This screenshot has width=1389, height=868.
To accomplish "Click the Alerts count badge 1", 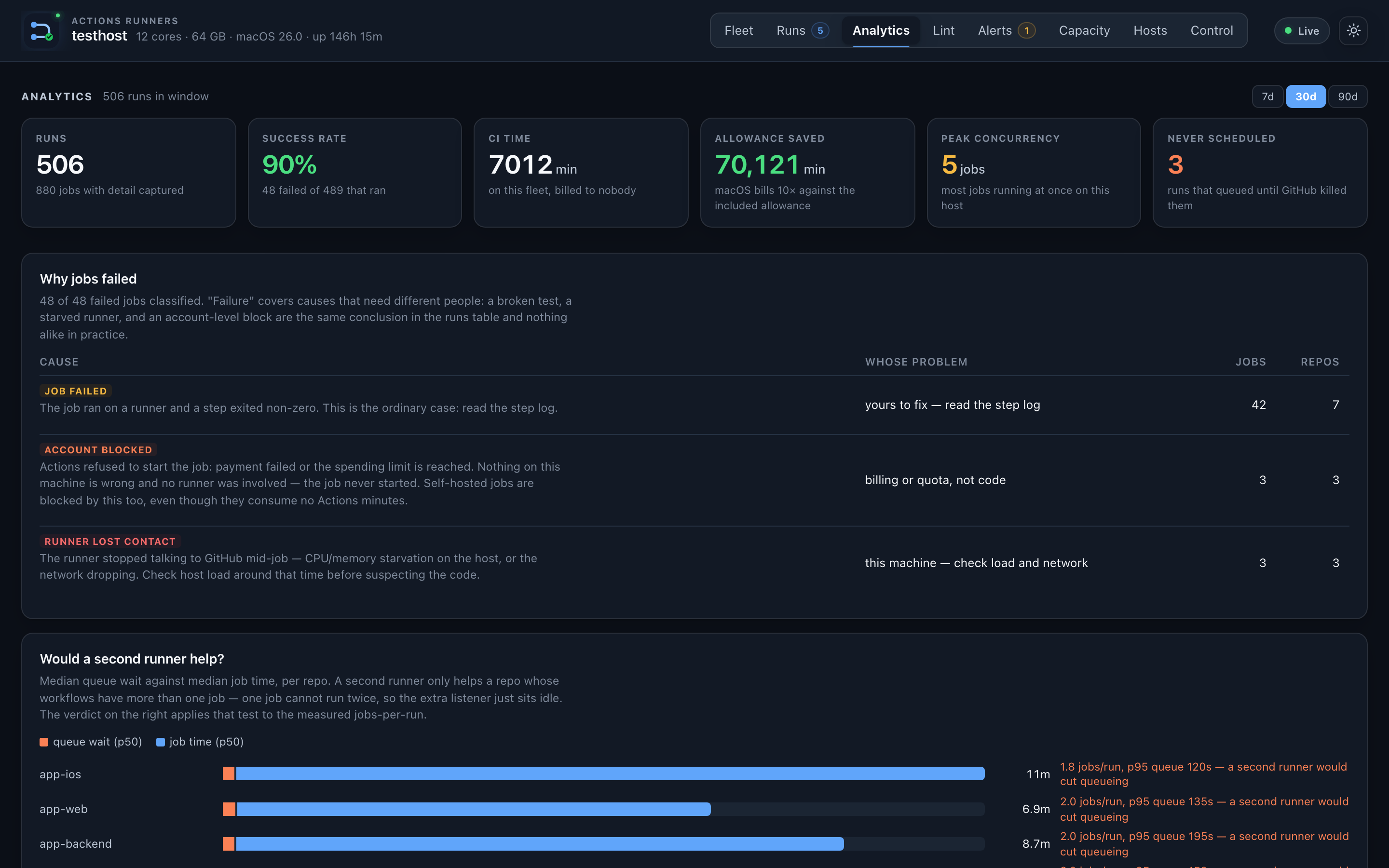I will point(1026,30).
